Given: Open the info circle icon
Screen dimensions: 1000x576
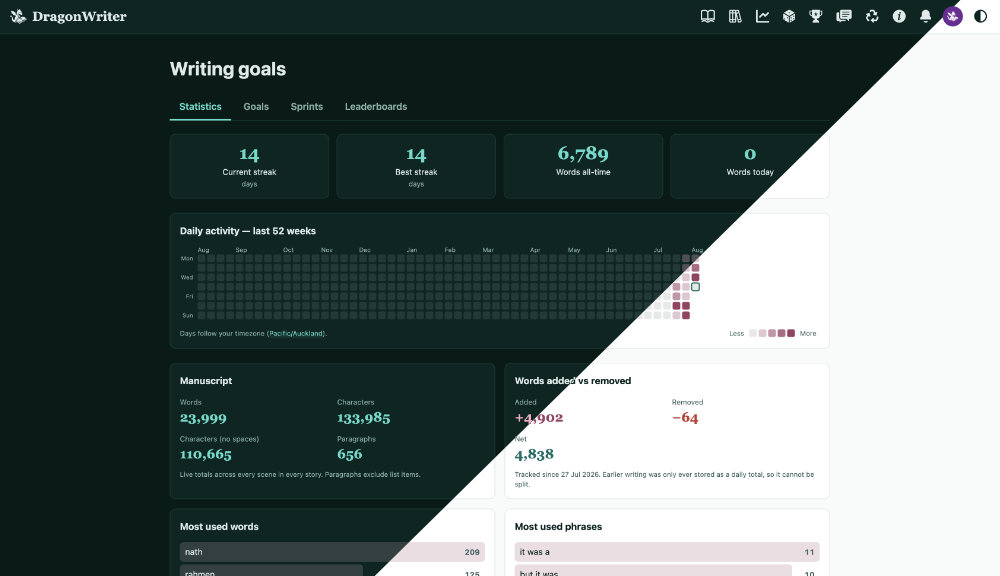Looking at the screenshot, I should coord(899,16).
